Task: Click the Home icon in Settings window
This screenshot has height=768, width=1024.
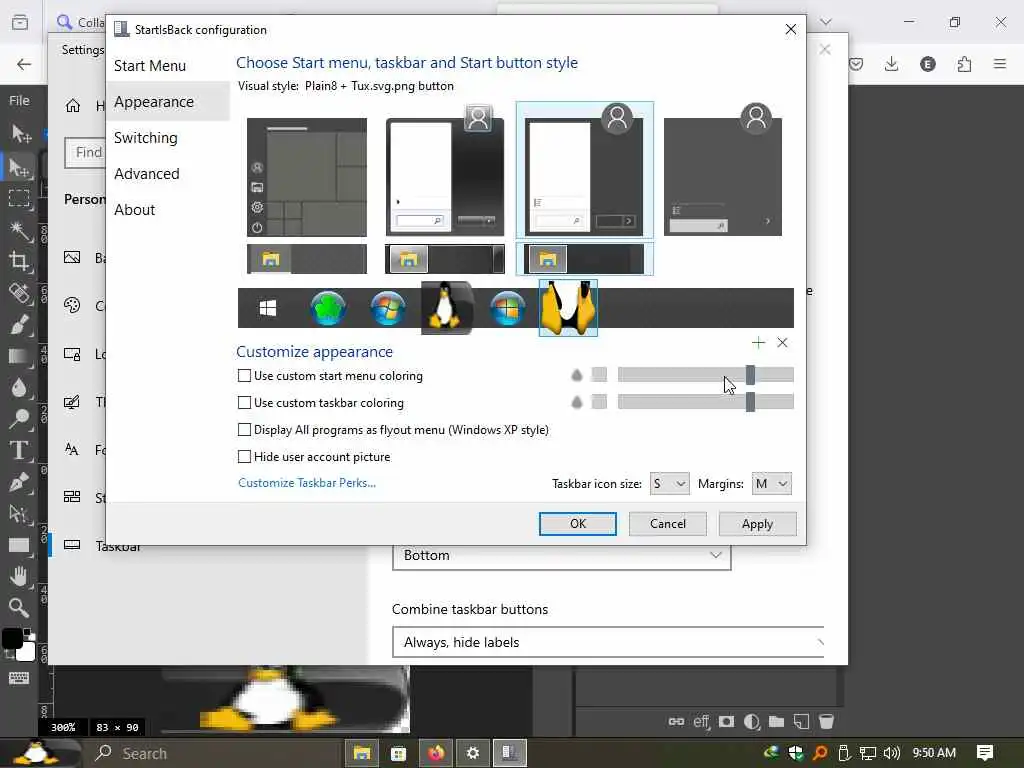Action: pos(73,106)
